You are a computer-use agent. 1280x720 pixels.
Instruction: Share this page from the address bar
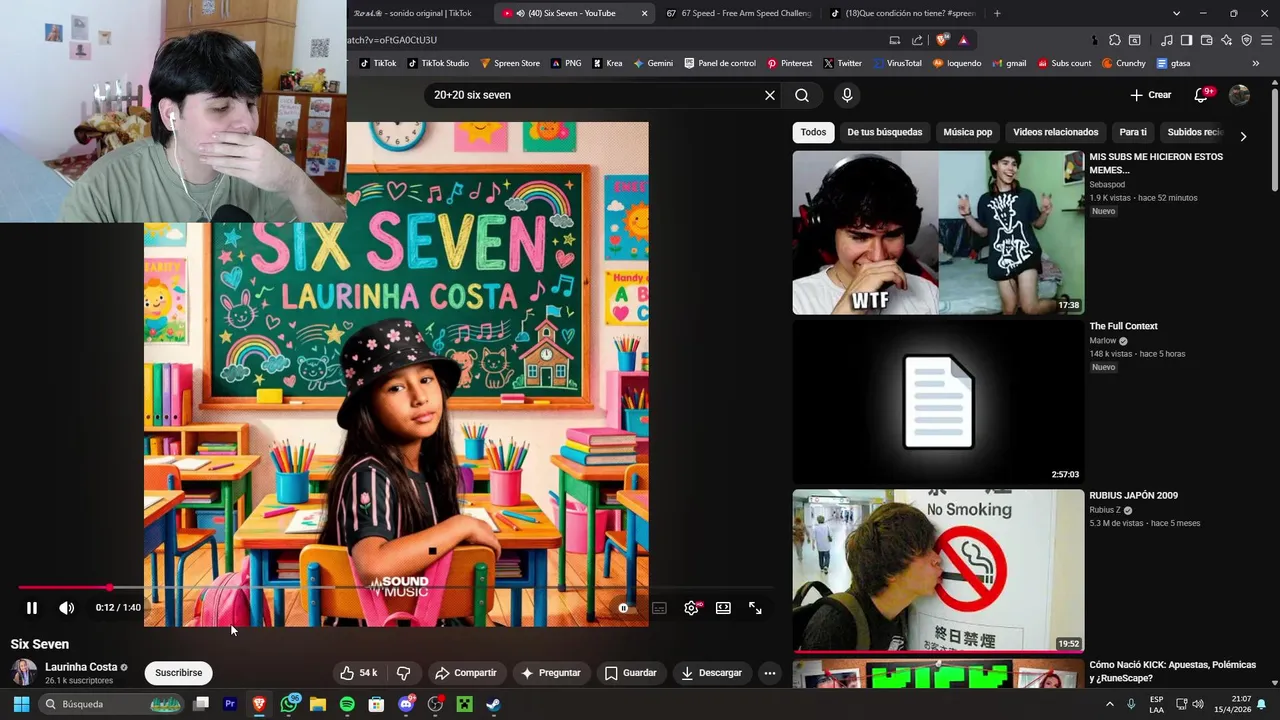[x=917, y=40]
